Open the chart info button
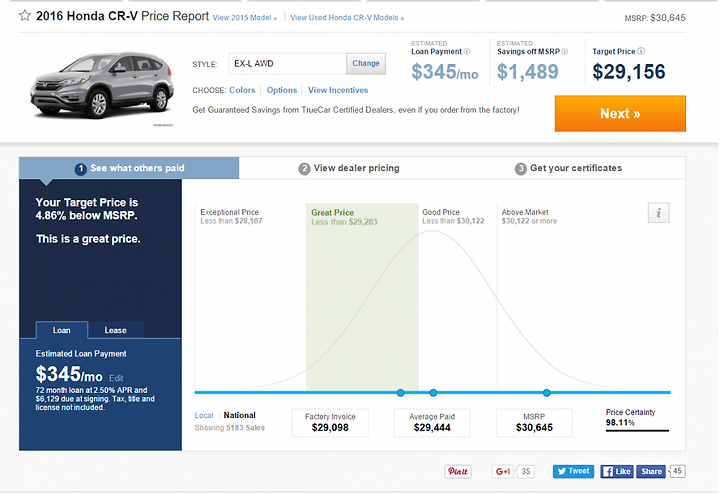Screen dimensions: 720x495 pos(658,213)
